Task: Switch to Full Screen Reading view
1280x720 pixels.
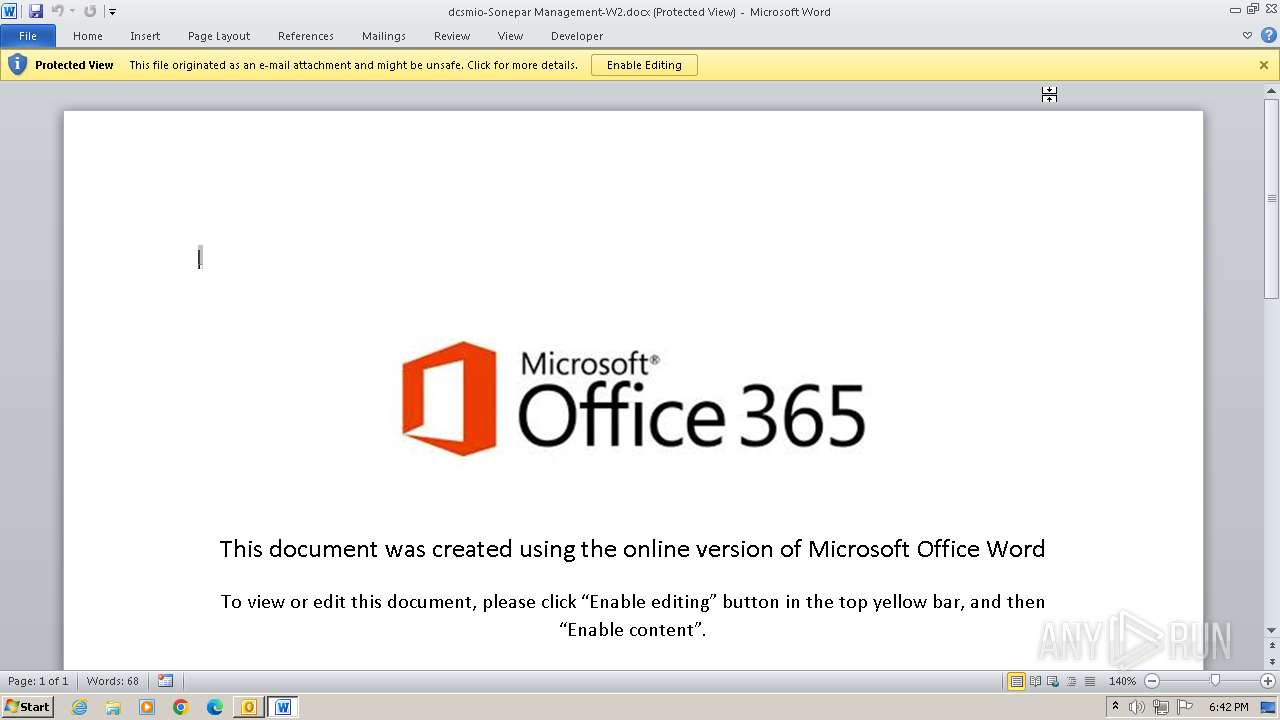Action: click(x=1035, y=681)
